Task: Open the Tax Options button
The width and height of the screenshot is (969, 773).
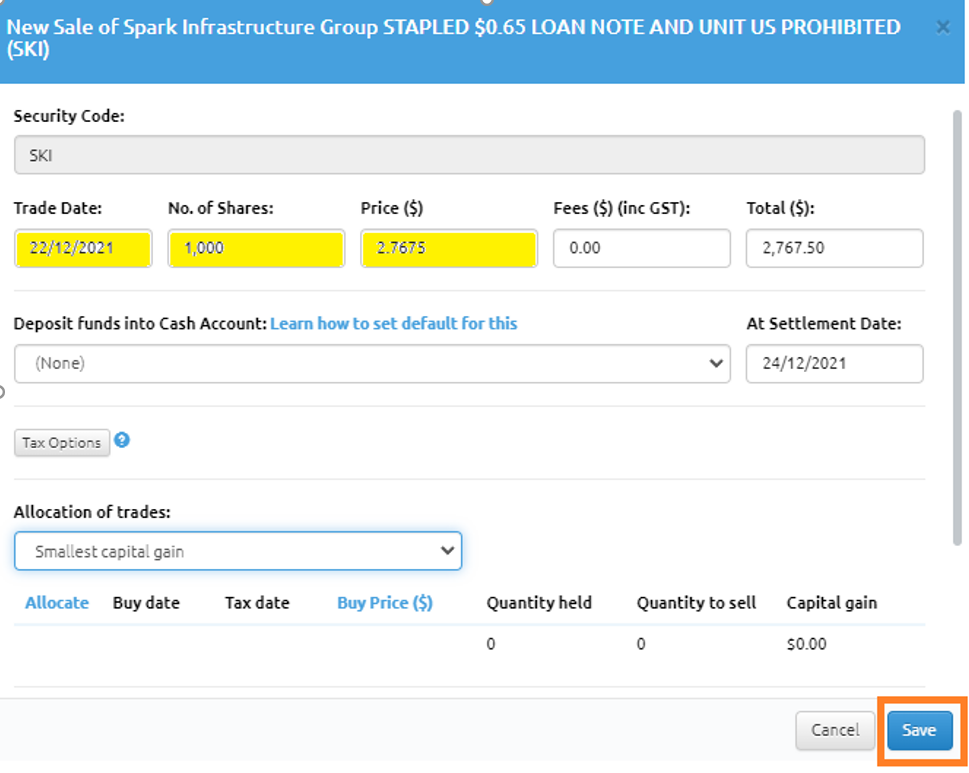Action: tap(62, 442)
